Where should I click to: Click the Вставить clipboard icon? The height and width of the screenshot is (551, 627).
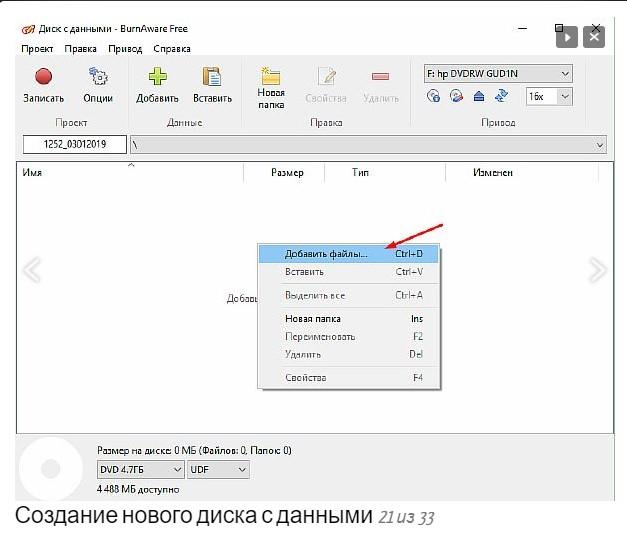(x=212, y=76)
